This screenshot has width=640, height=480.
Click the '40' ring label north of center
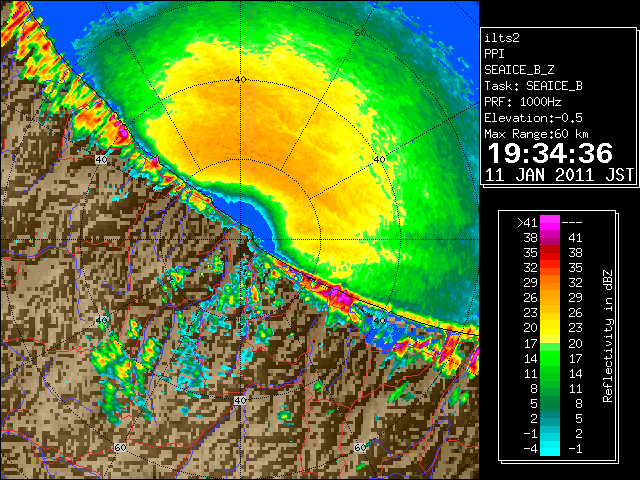pyautogui.click(x=240, y=80)
